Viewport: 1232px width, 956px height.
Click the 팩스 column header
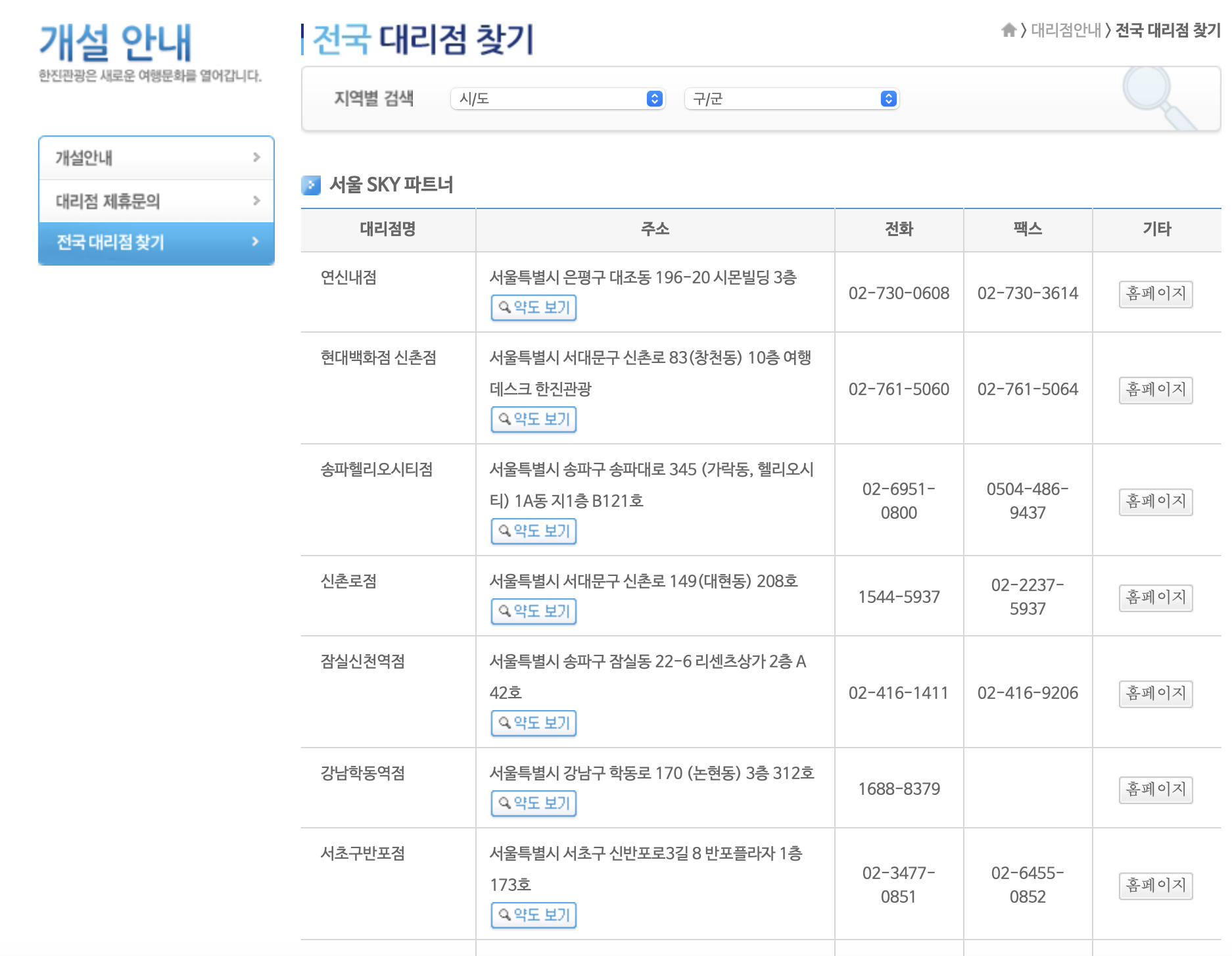point(1028,229)
